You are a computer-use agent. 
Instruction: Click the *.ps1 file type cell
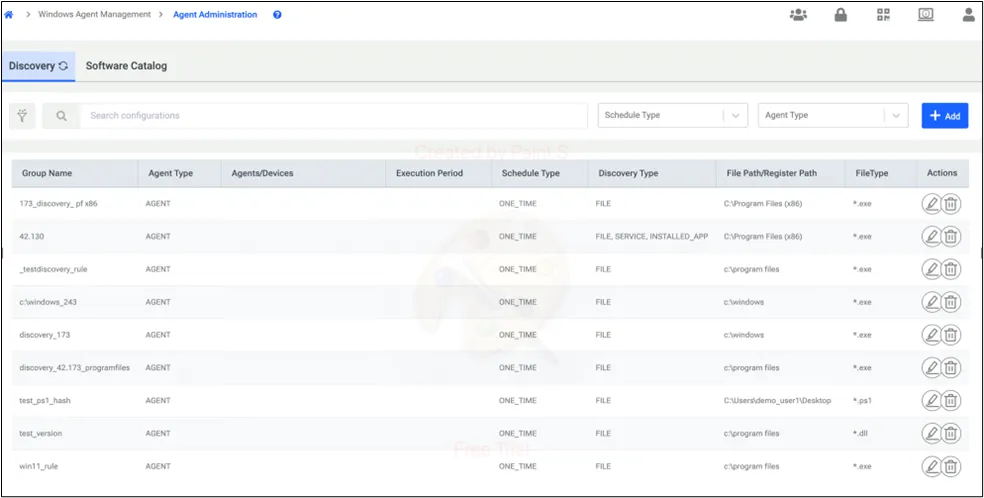tap(862, 400)
